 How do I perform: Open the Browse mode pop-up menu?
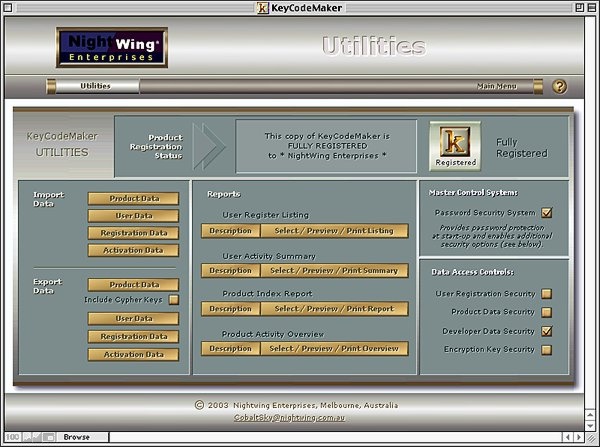82,437
